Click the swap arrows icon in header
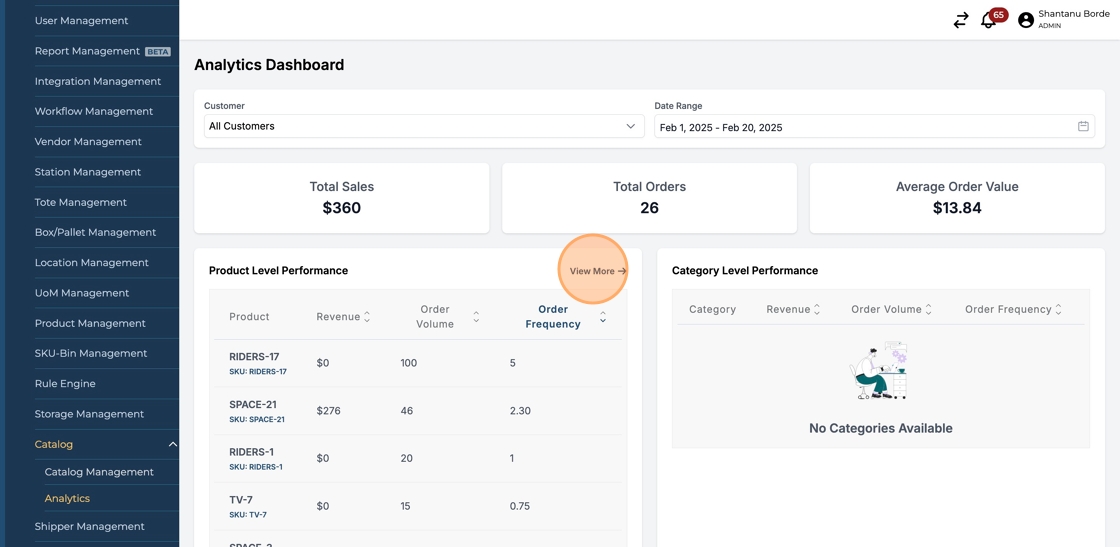Screen dimensions: 1120x547 coord(960,20)
